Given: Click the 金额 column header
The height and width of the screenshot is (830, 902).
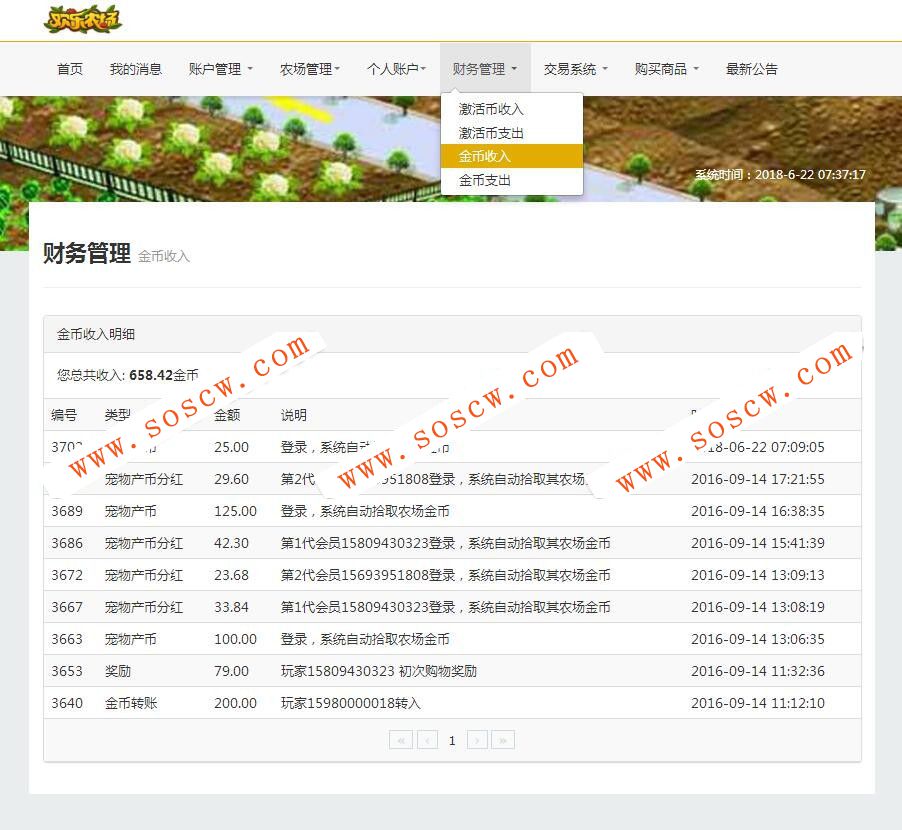Looking at the screenshot, I should [227, 415].
